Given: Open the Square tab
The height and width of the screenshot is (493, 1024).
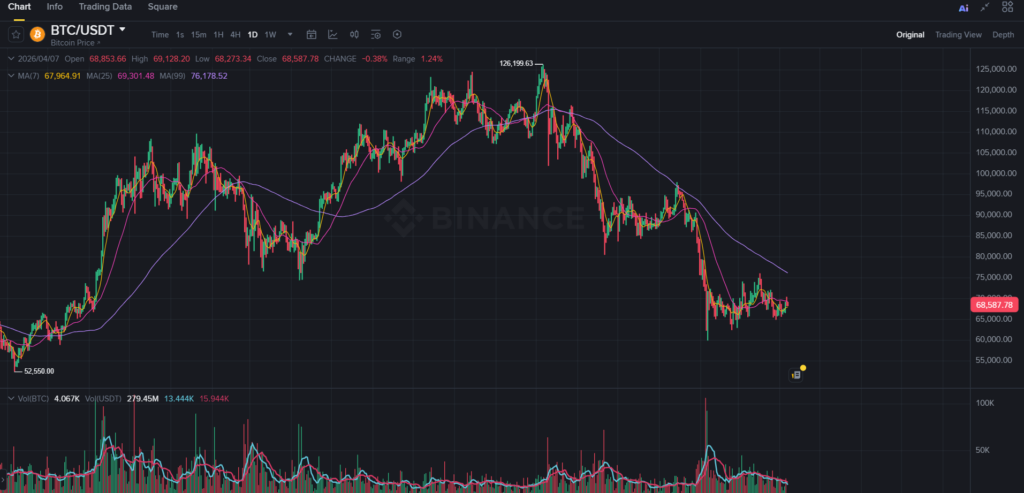Looking at the screenshot, I should 162,7.
